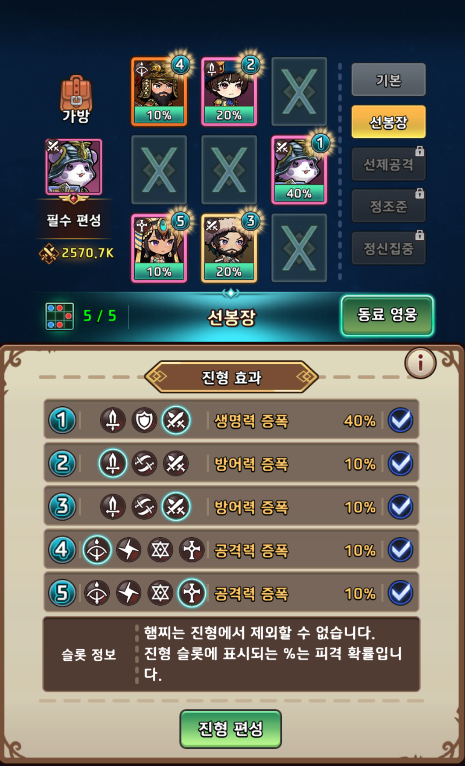Select the bearded general in slot 4
The width and height of the screenshot is (465, 766).
[159, 91]
